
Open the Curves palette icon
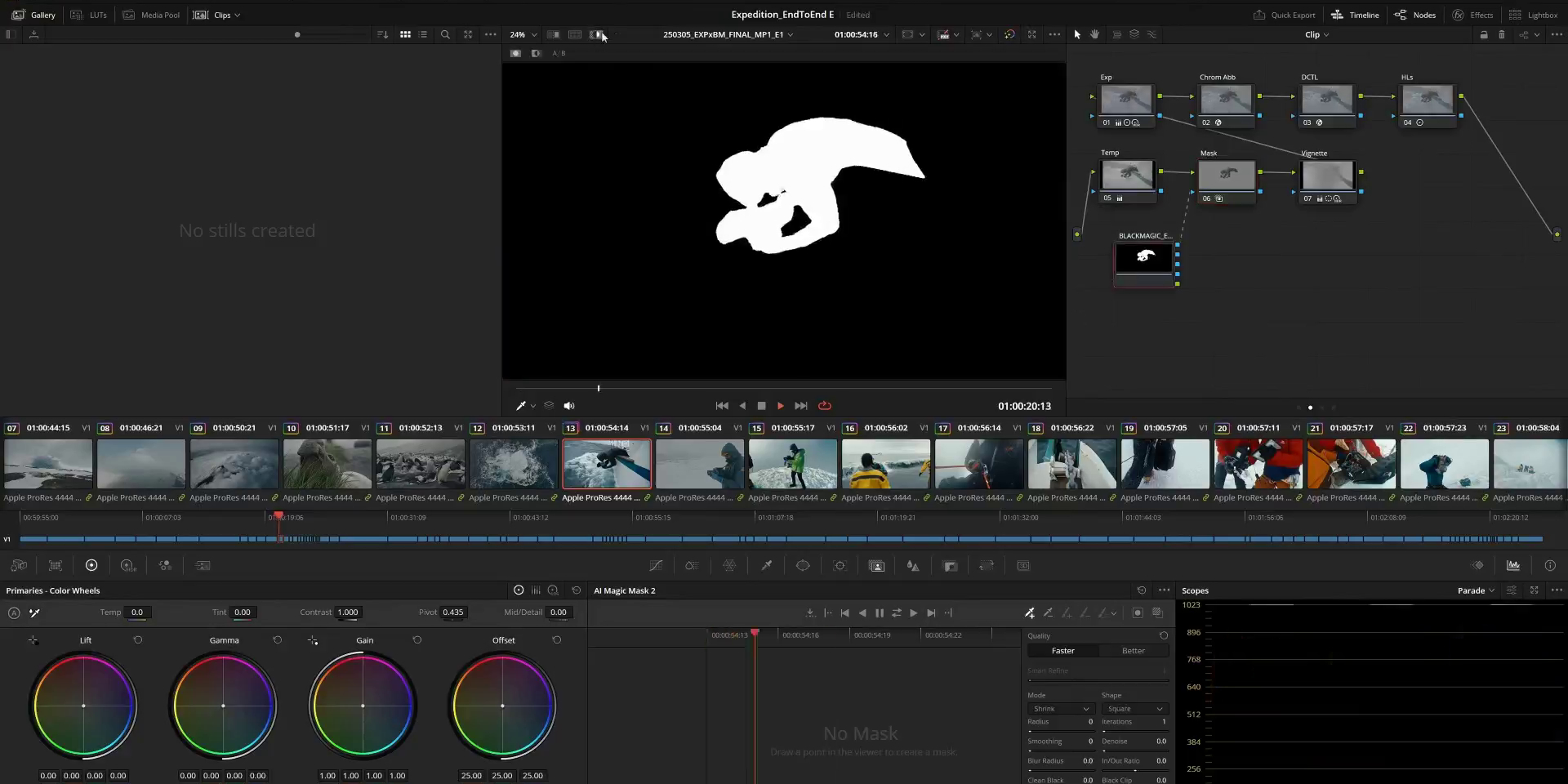tap(656, 566)
